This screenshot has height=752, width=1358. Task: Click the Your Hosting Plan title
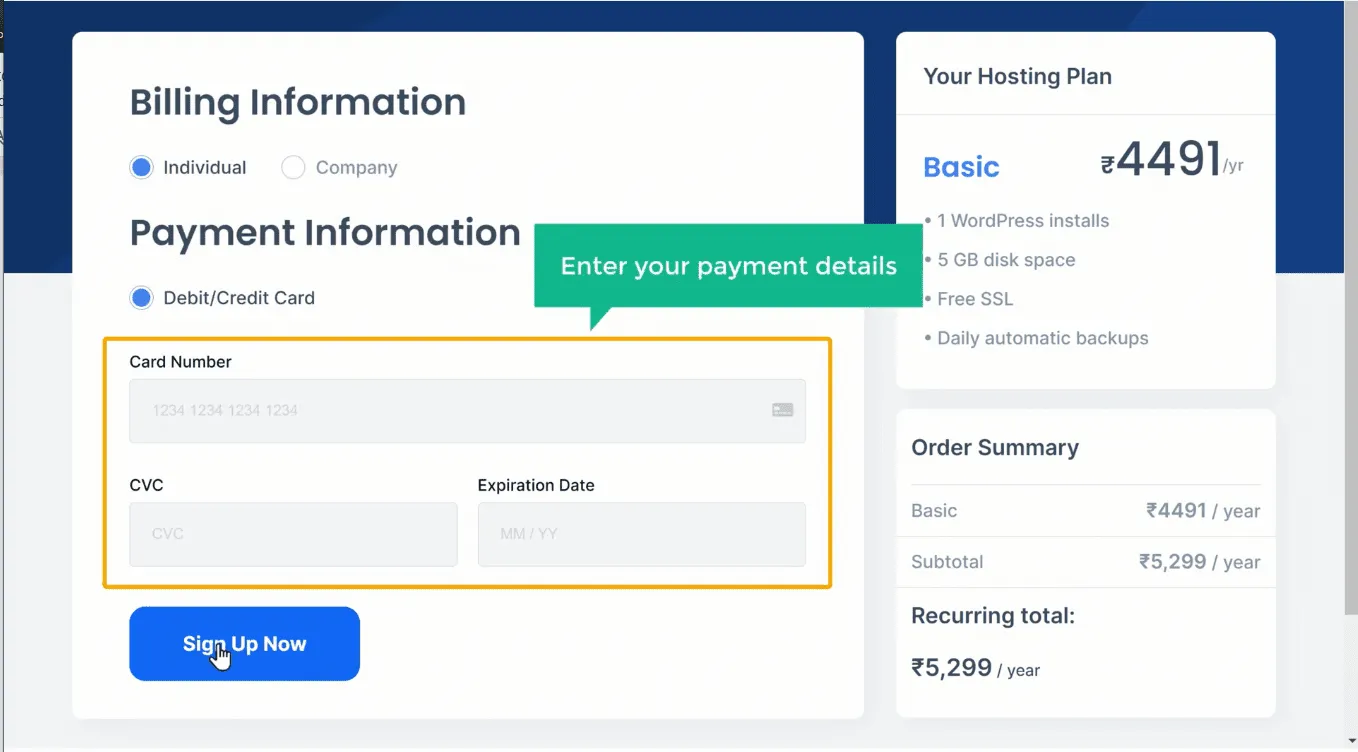[1017, 77]
